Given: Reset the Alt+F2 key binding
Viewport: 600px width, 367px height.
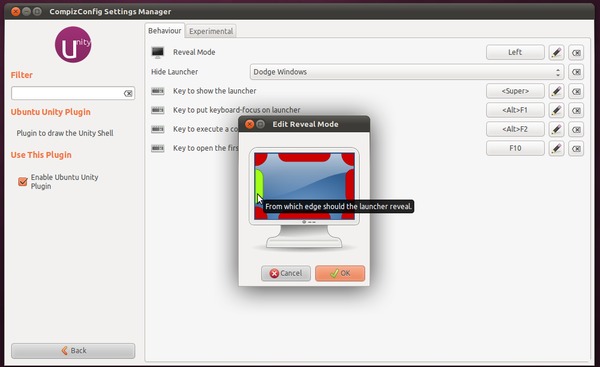Looking at the screenshot, I should point(576,129).
